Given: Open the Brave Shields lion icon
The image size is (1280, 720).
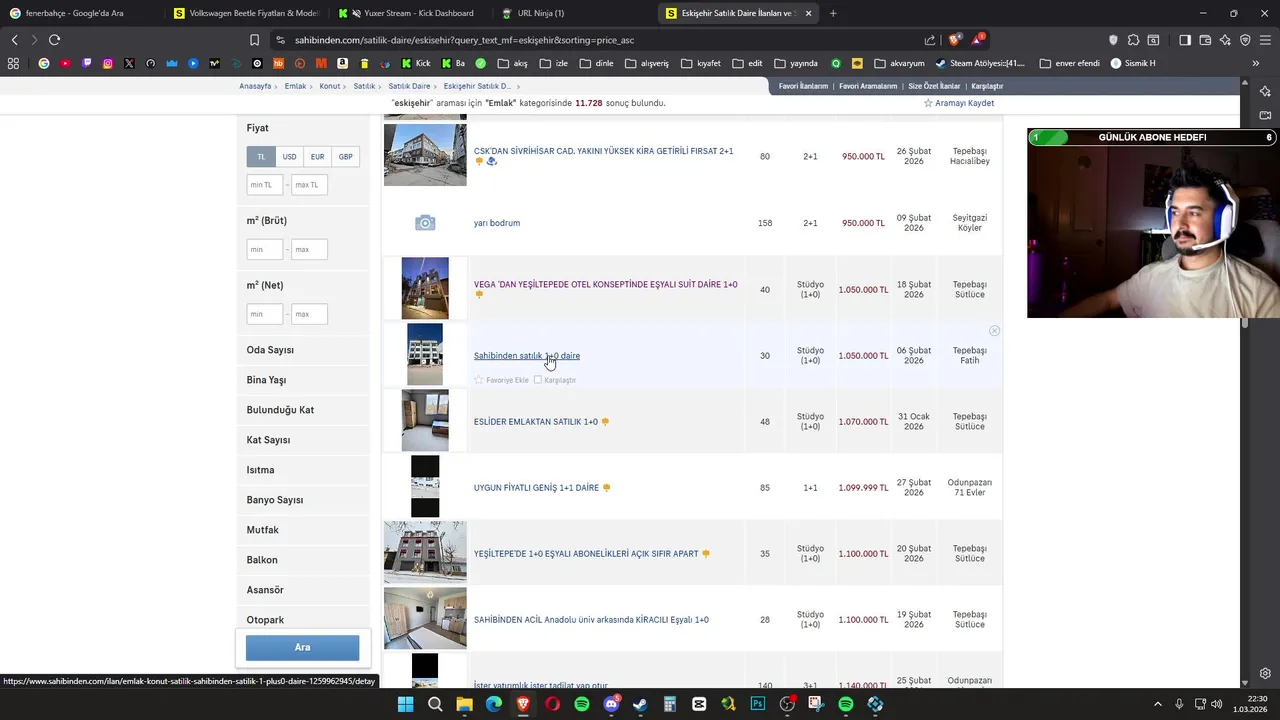Looking at the screenshot, I should (x=954, y=40).
